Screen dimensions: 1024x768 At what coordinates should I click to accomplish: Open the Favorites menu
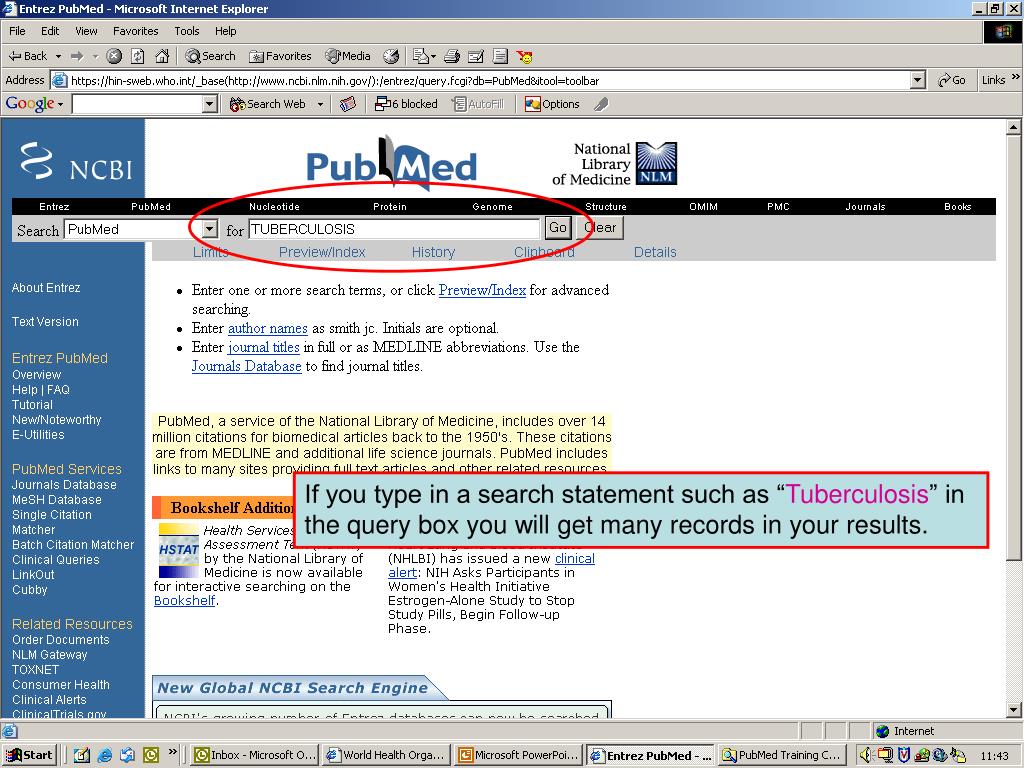point(135,31)
